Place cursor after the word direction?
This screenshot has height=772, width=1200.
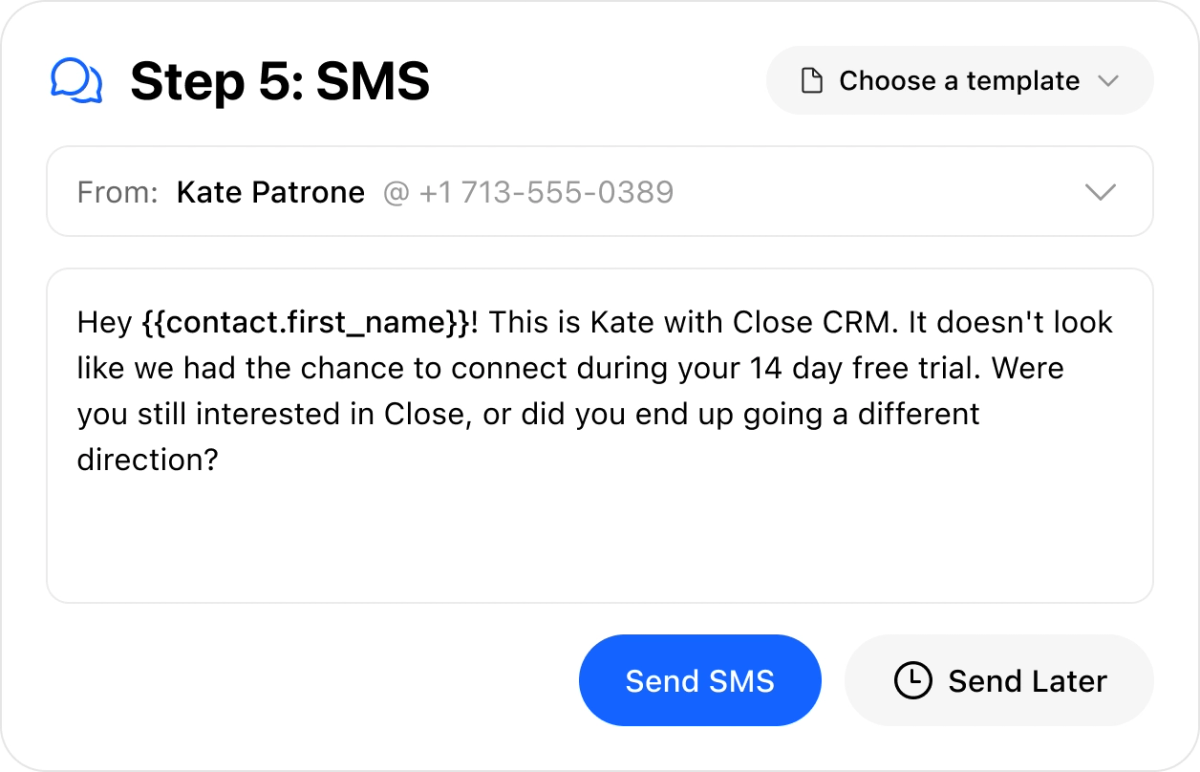(x=219, y=460)
